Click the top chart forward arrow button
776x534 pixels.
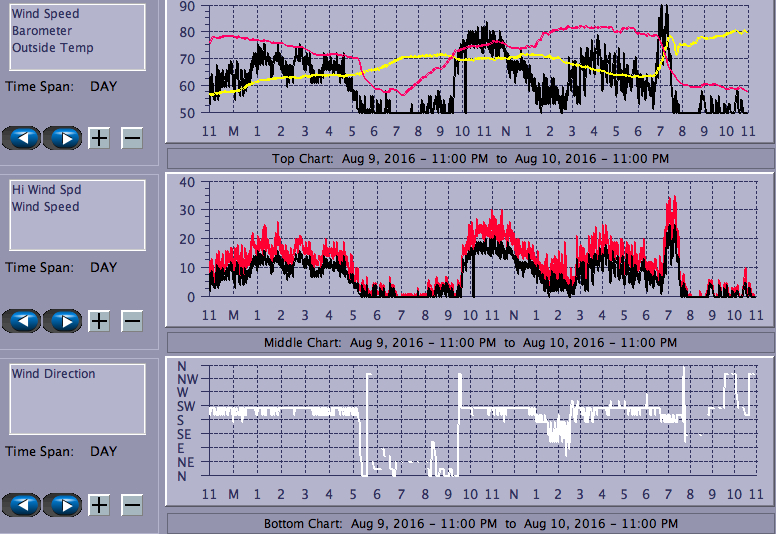point(62,138)
